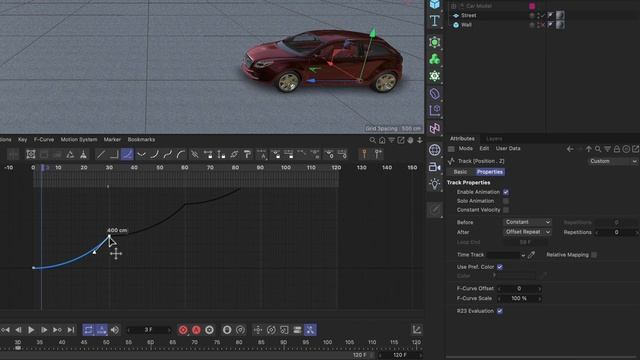Click the 400 cm keyframe on the curve
The image size is (640, 360).
pos(109,236)
